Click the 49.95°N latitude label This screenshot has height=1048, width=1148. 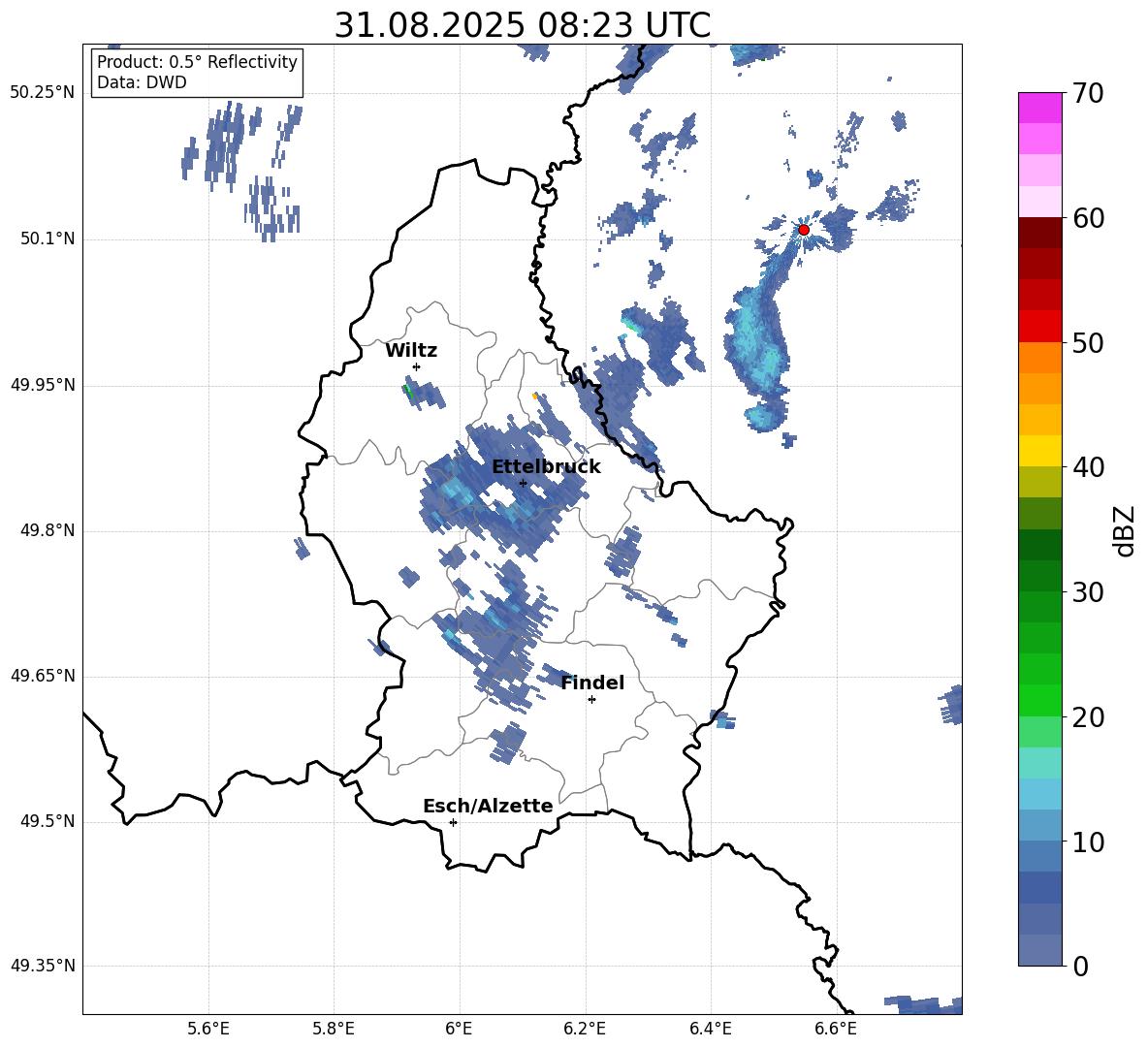pos(43,385)
